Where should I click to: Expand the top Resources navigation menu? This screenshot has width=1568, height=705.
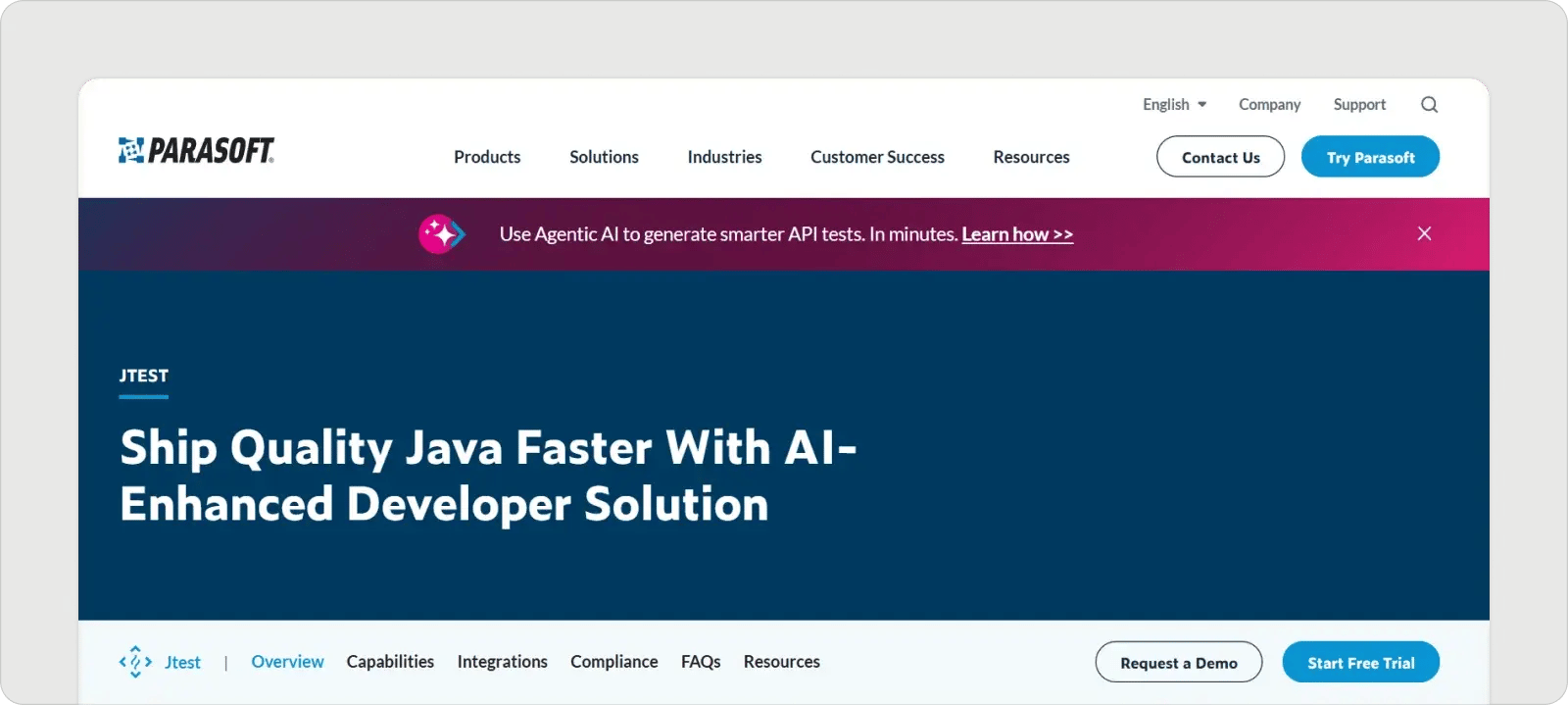point(1031,157)
